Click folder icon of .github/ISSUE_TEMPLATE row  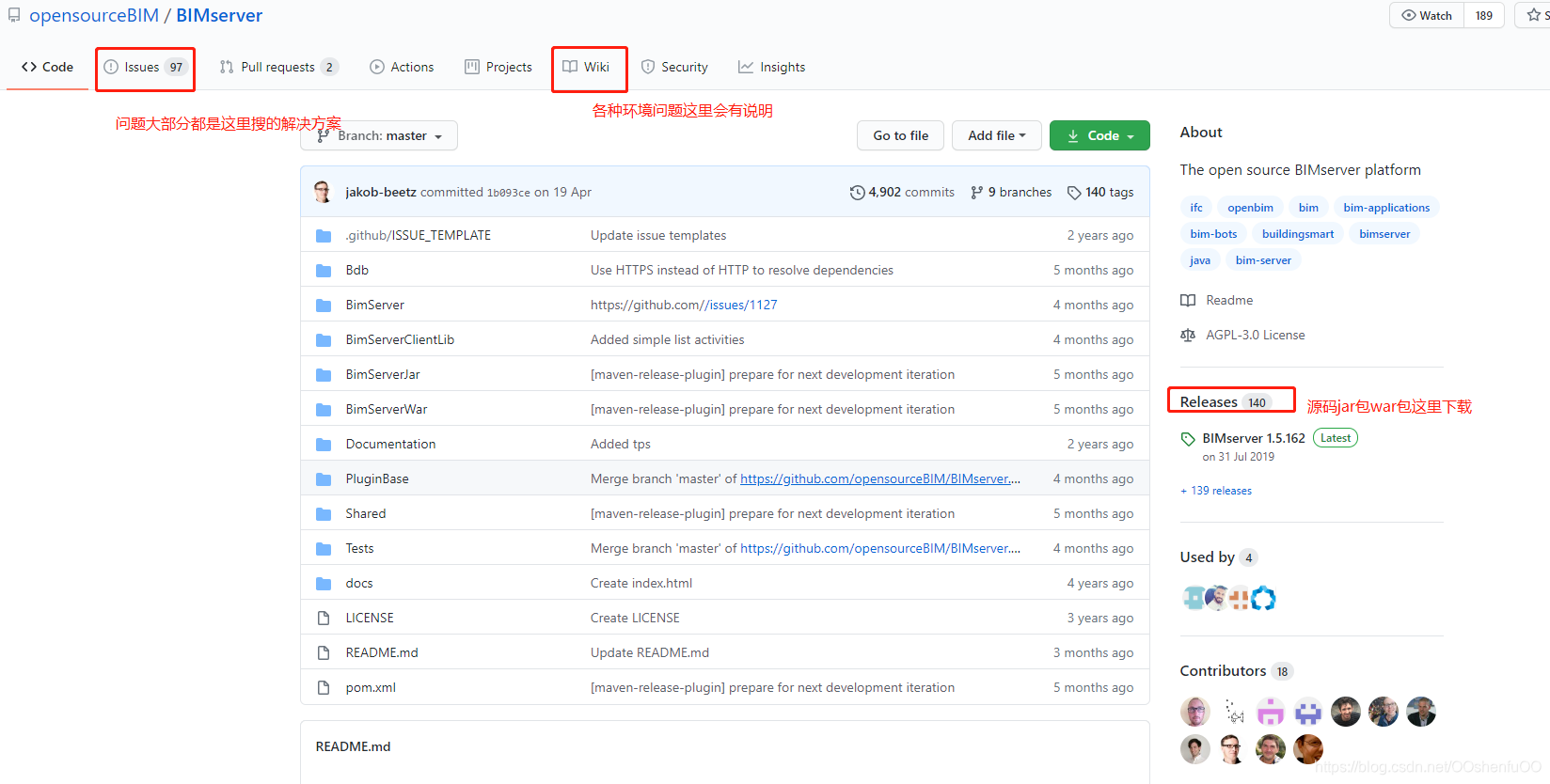[324, 235]
